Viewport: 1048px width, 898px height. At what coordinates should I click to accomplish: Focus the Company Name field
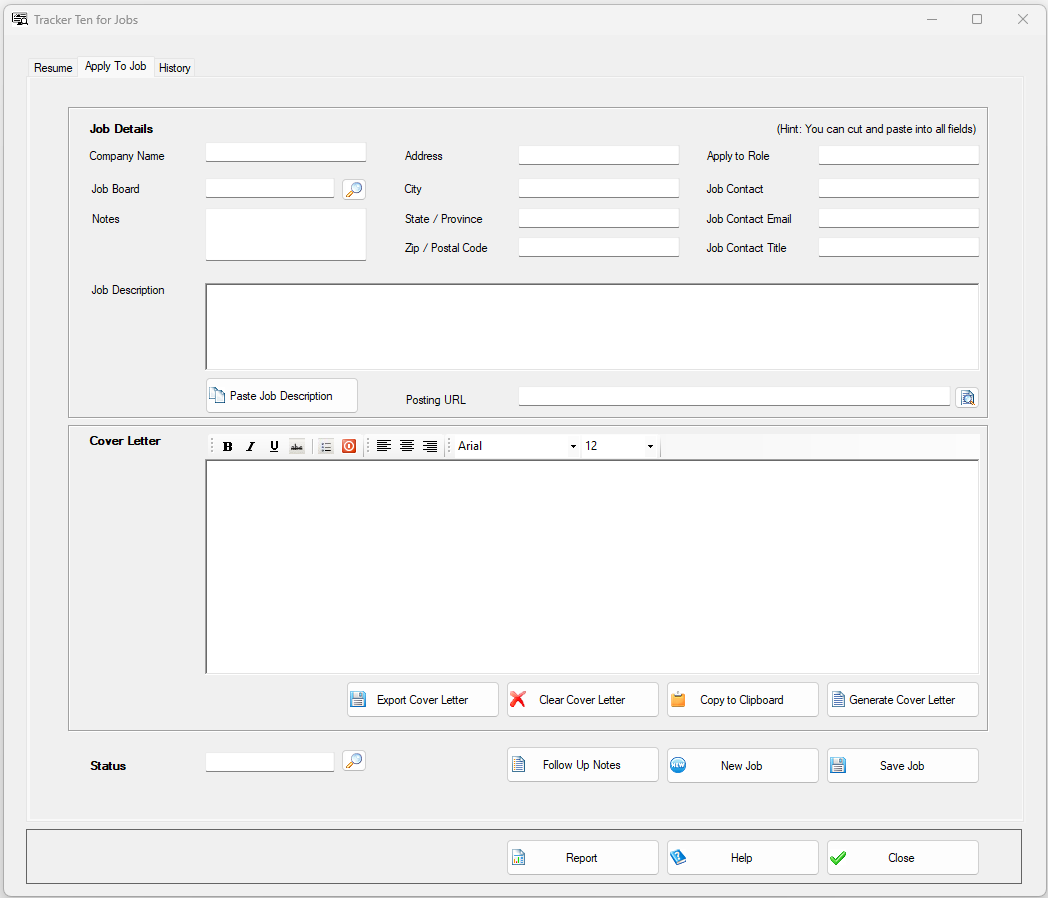285,152
